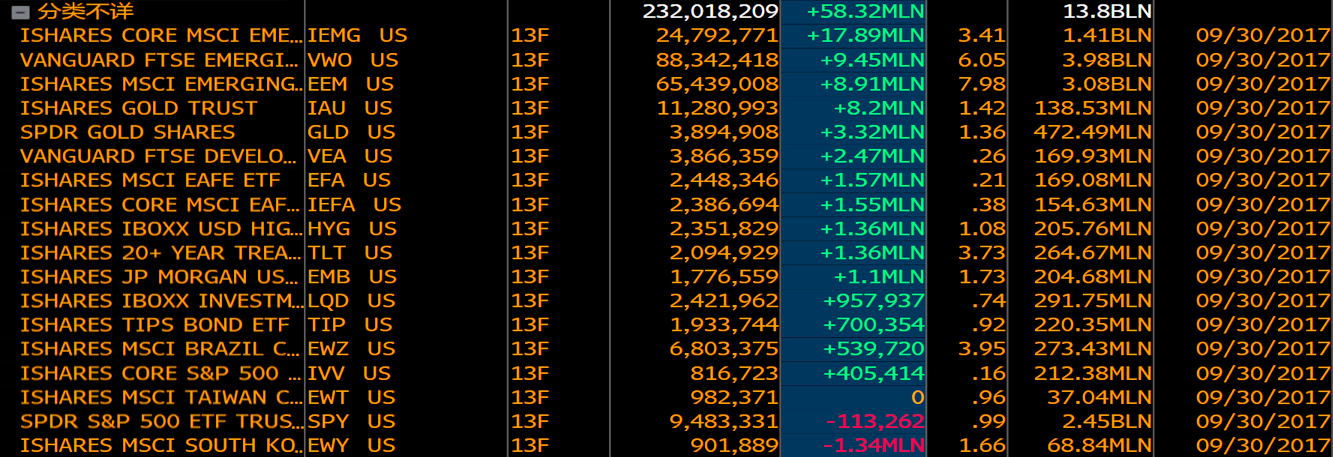
Task: Select ISHARES JP MORGAN US... row
Action: 666,276
